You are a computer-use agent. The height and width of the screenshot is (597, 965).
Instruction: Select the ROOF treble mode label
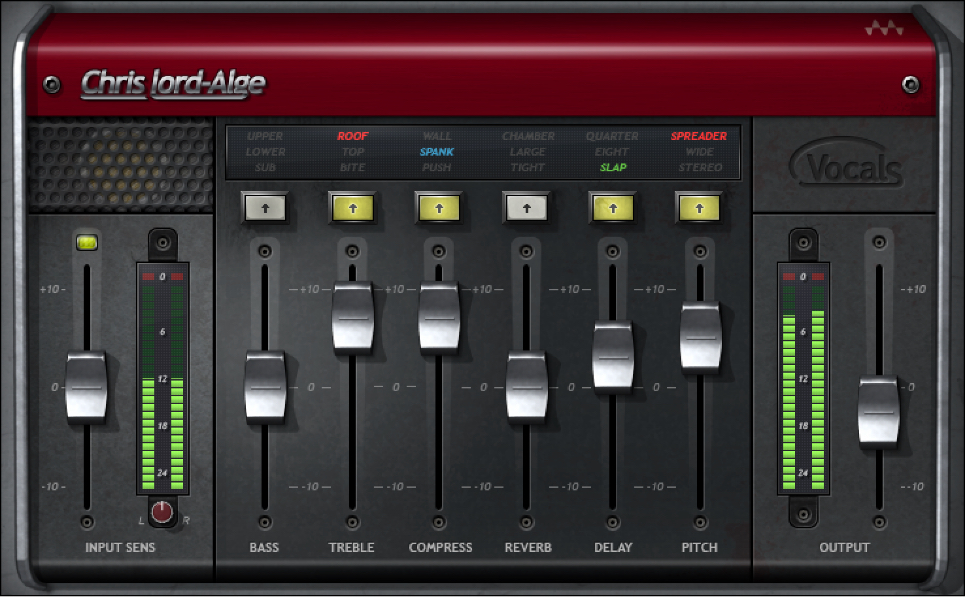tap(352, 136)
